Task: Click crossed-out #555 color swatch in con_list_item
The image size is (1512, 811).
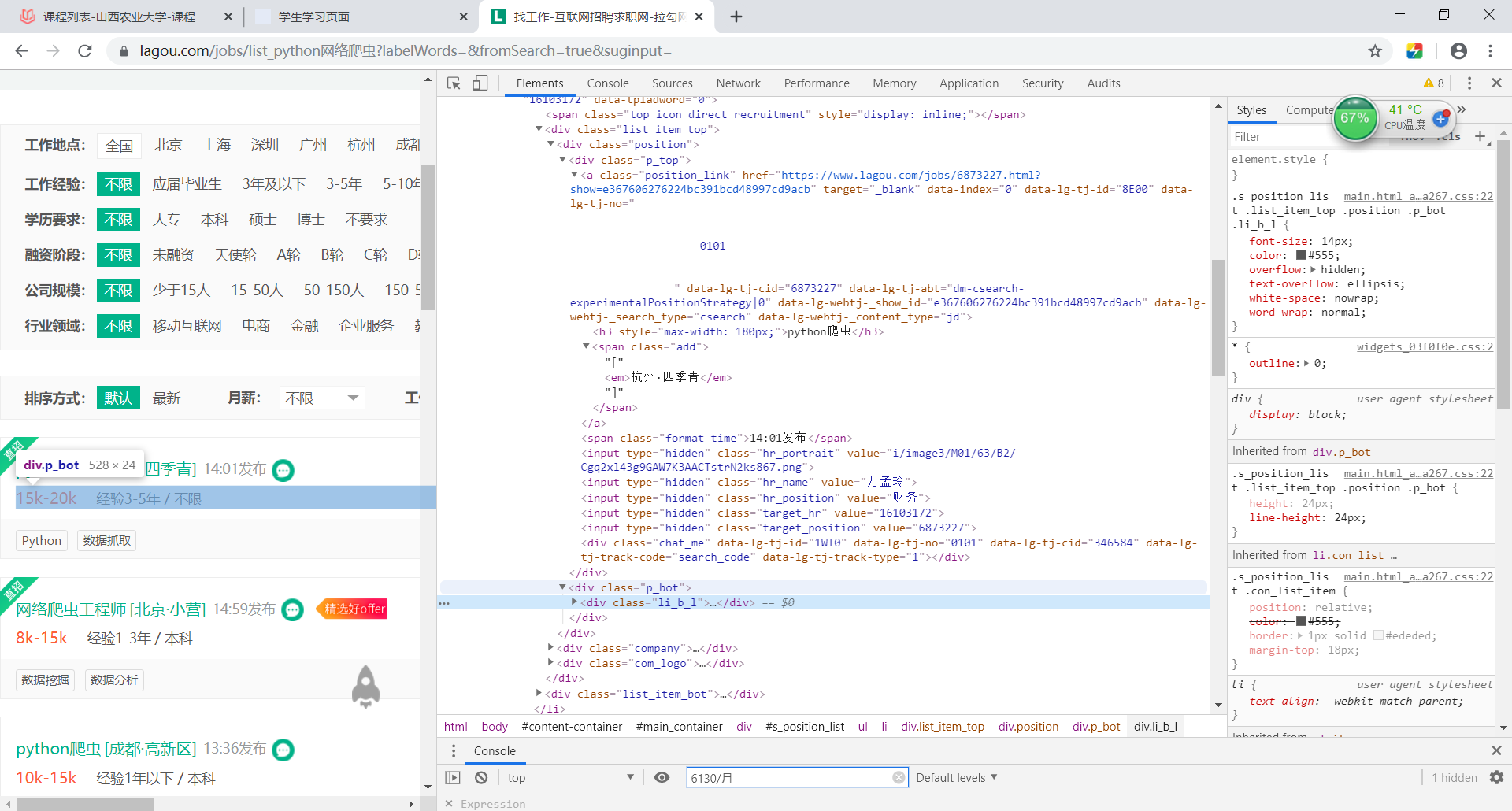Action: (1301, 621)
